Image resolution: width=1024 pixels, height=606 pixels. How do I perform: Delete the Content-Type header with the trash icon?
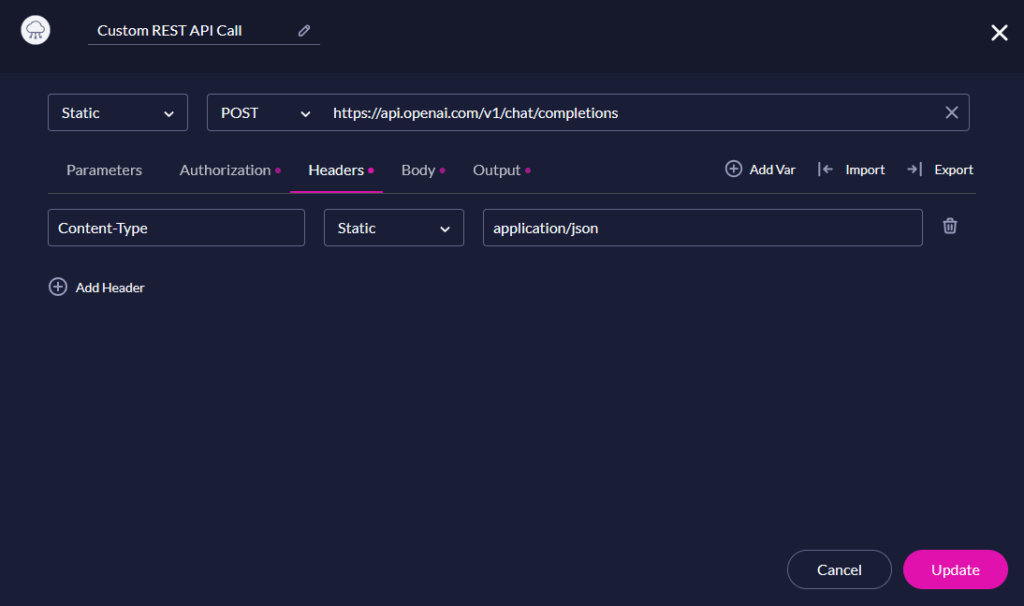949,227
